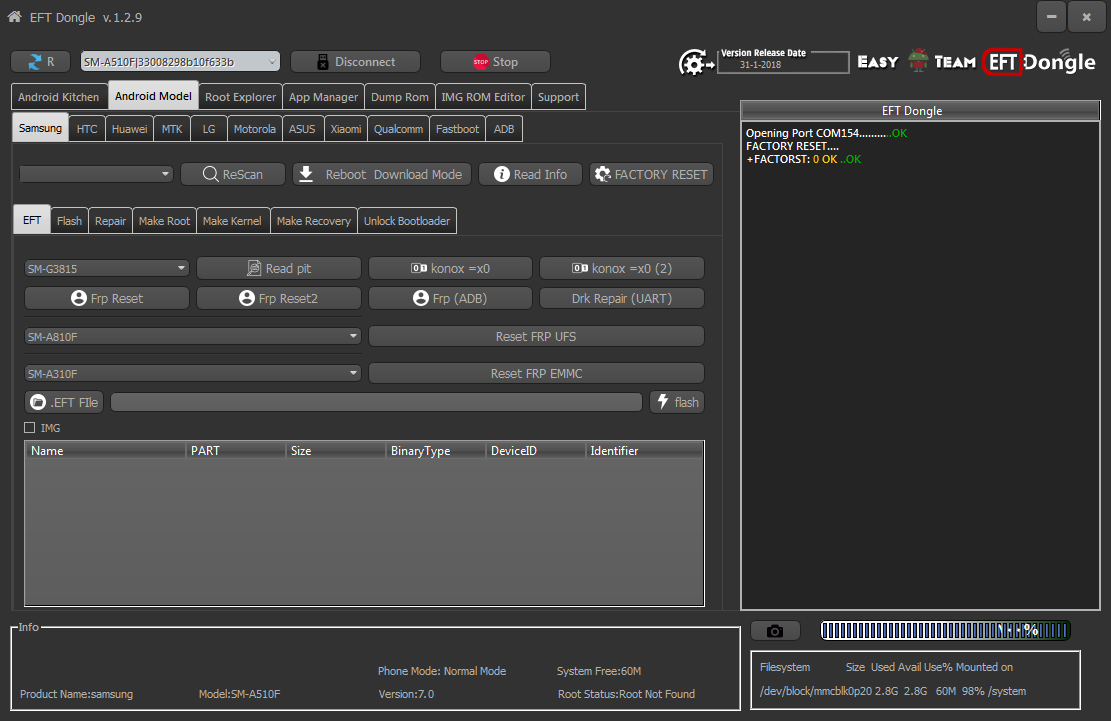The height and width of the screenshot is (721, 1111).
Task: Click the DeviceID column header
Action: click(x=535, y=450)
